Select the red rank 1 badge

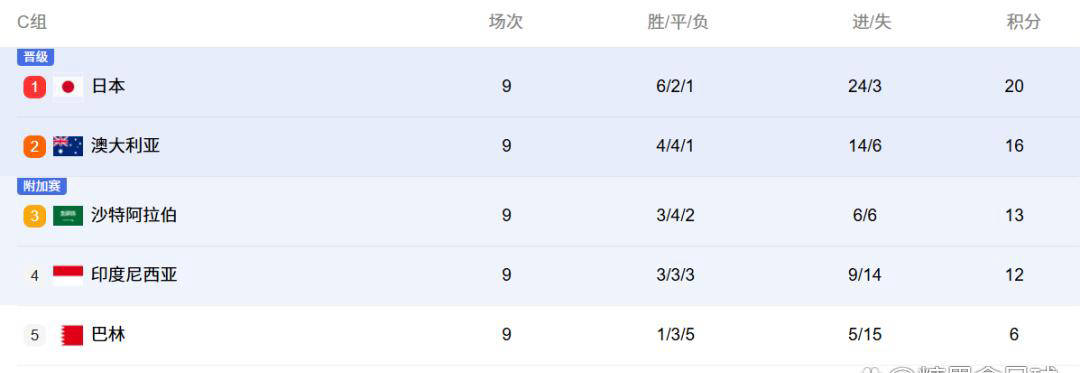click(x=34, y=87)
